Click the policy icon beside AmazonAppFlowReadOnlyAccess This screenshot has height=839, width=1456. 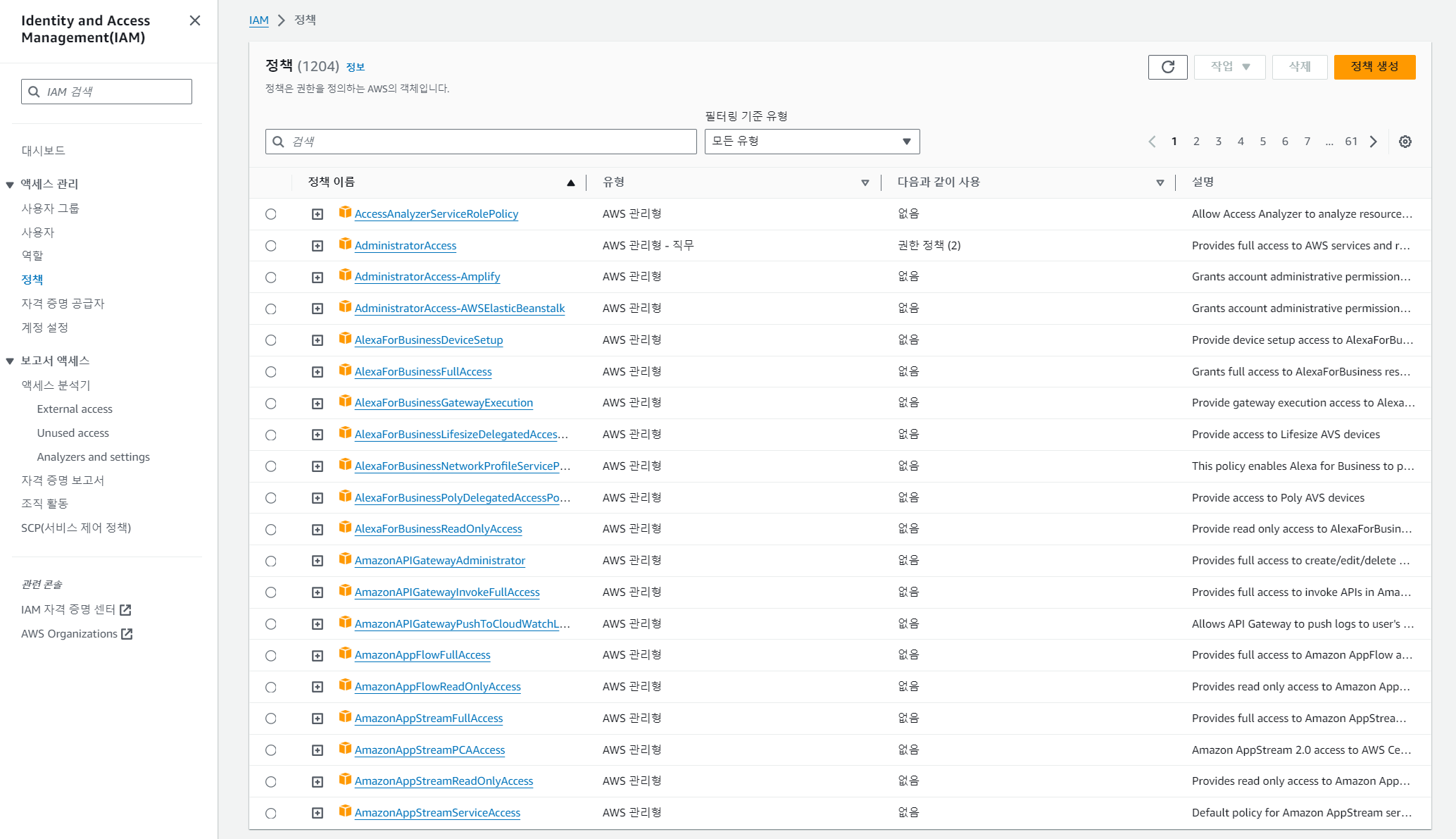click(345, 685)
